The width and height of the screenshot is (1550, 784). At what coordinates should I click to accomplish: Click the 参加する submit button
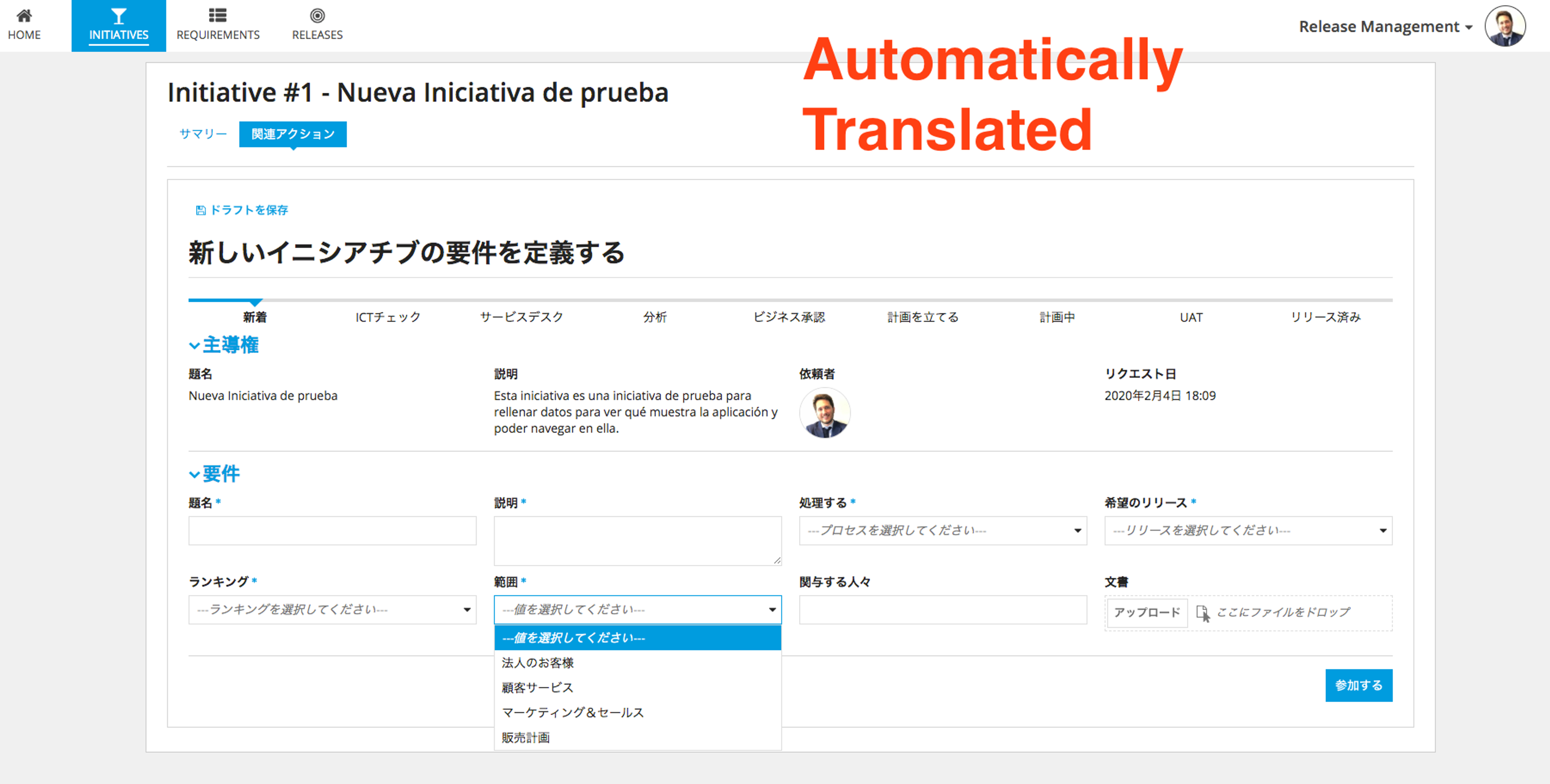click(1359, 685)
